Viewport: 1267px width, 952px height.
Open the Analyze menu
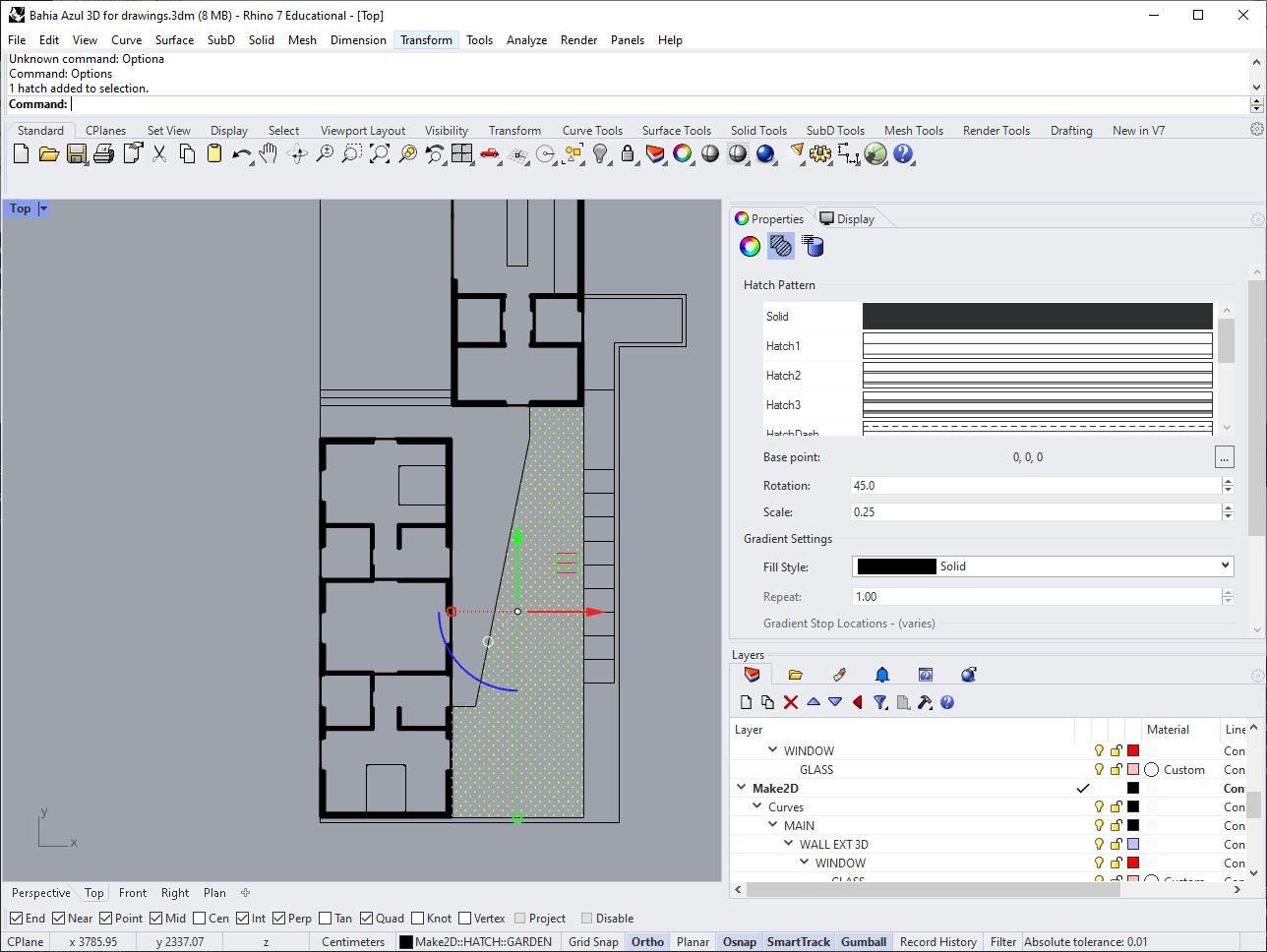coord(526,40)
